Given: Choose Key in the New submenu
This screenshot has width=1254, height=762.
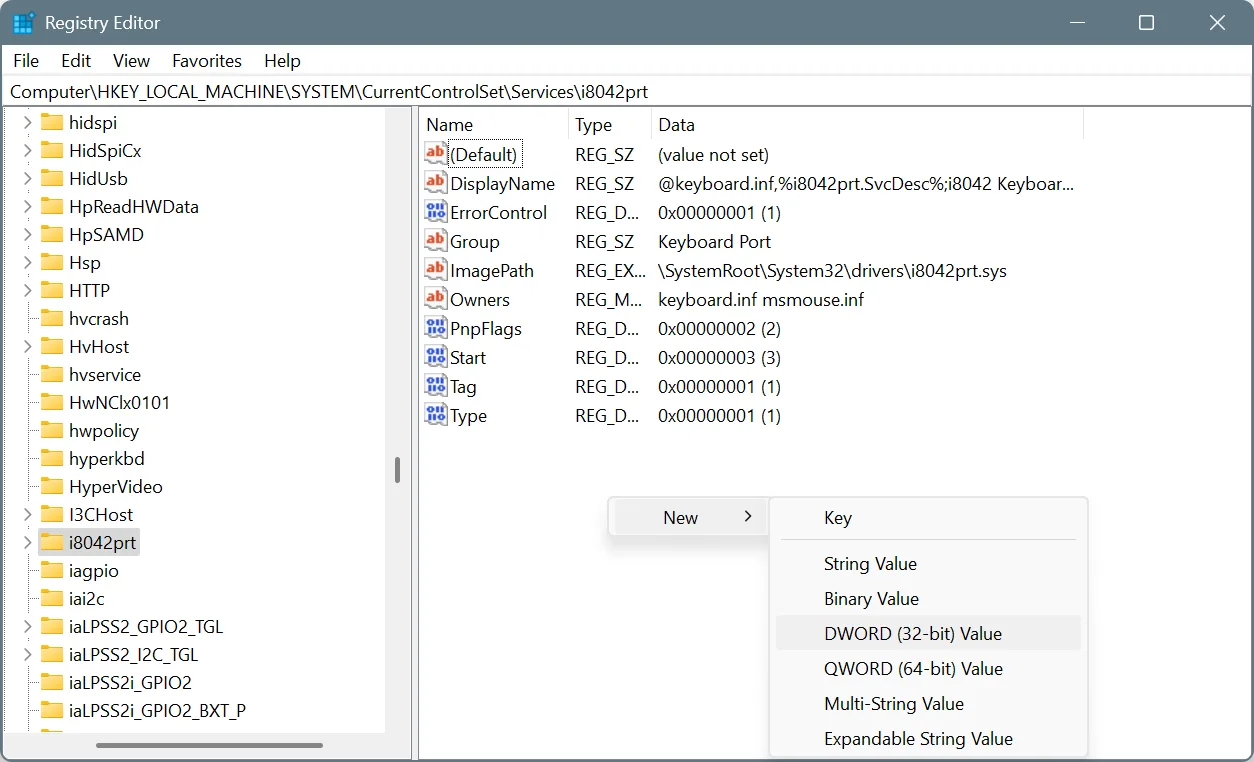Looking at the screenshot, I should [928, 517].
